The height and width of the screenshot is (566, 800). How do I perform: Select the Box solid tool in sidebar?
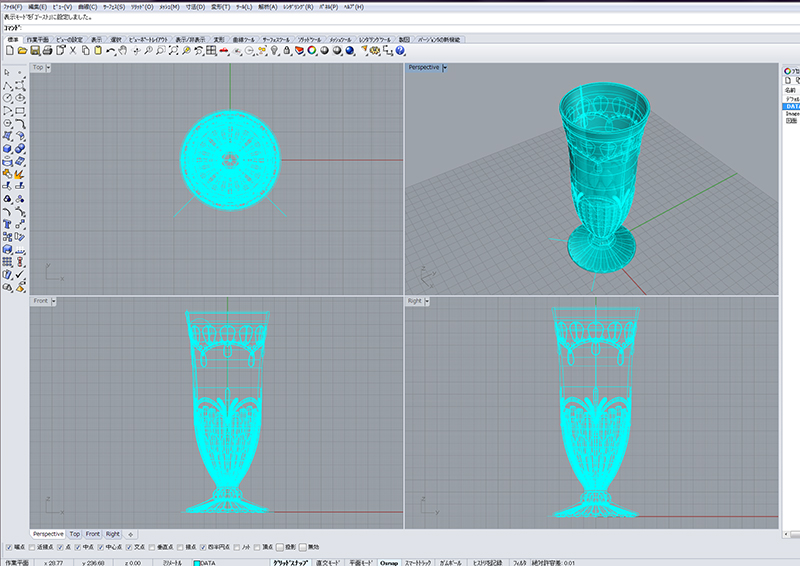click(8, 149)
